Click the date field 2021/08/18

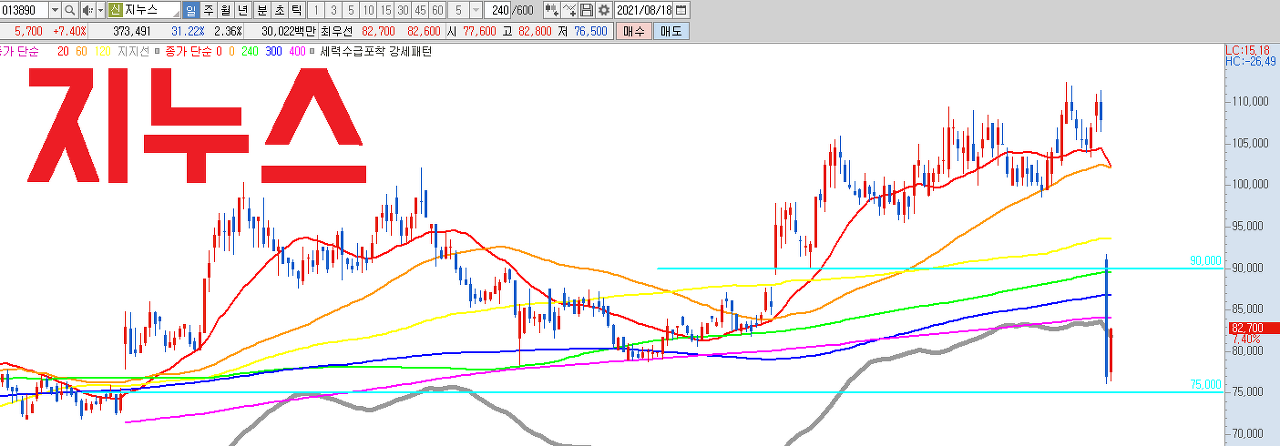(x=644, y=10)
